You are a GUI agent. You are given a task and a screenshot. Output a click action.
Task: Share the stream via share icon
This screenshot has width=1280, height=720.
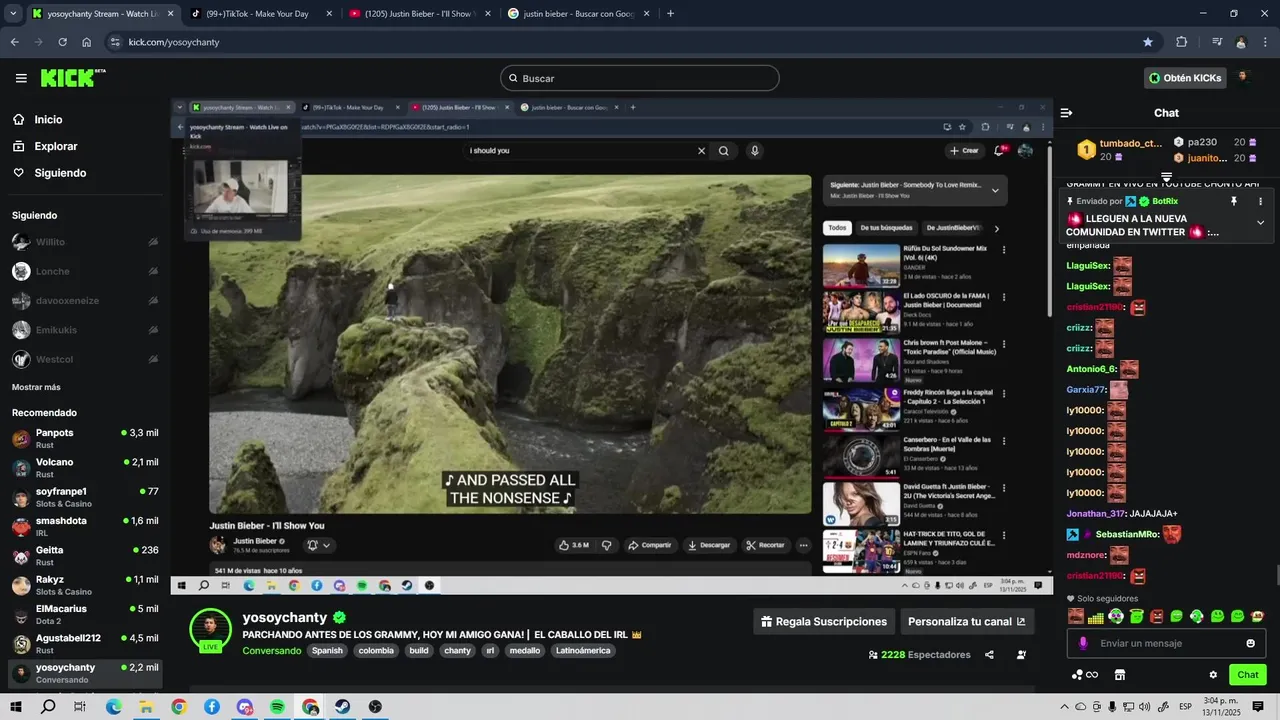pyautogui.click(x=989, y=655)
